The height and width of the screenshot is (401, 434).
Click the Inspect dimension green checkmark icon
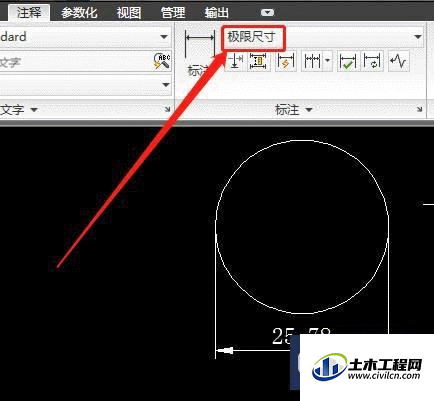coord(347,61)
